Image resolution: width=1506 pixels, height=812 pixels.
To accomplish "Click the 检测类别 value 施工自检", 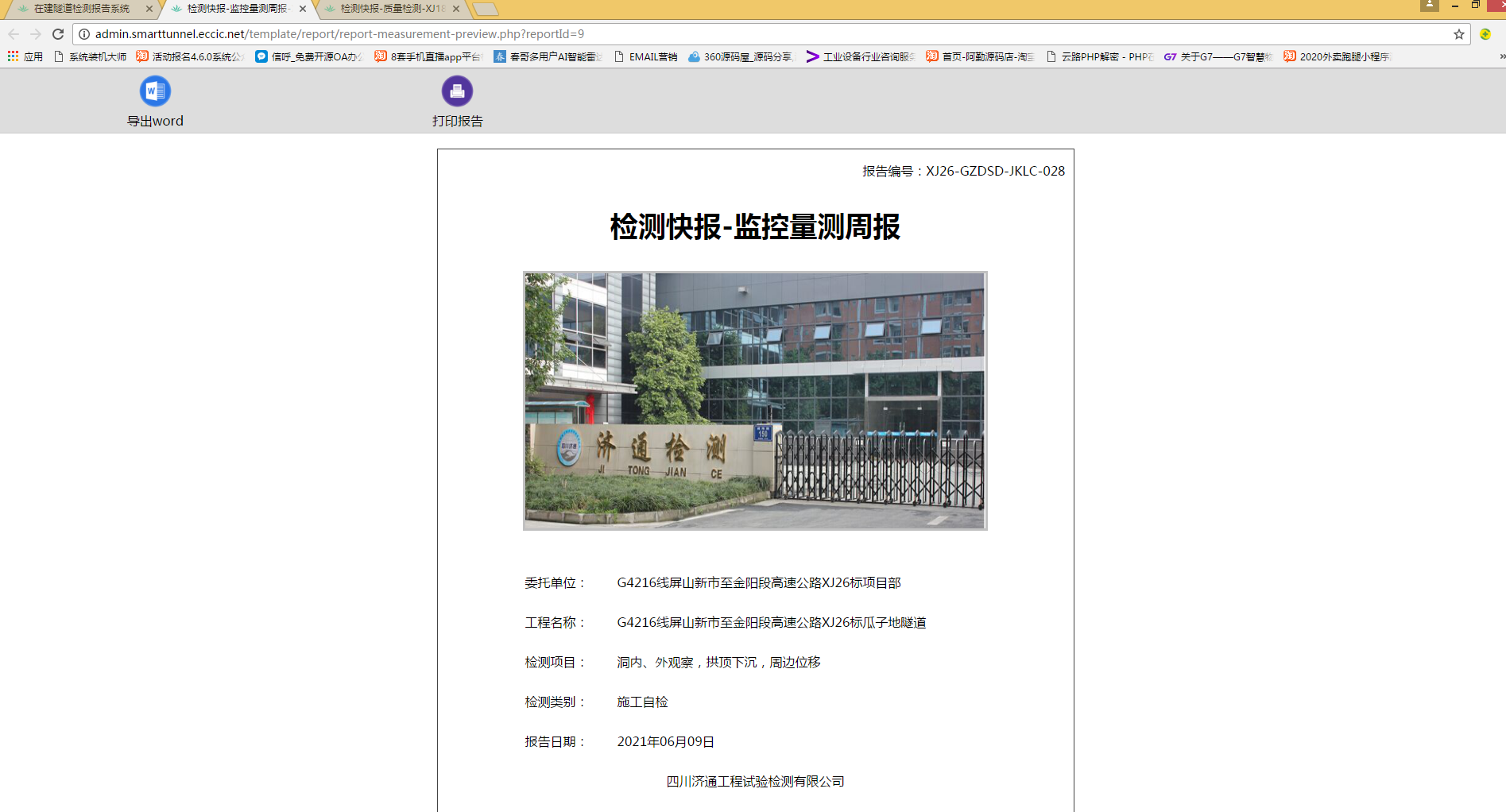I will (x=642, y=702).
